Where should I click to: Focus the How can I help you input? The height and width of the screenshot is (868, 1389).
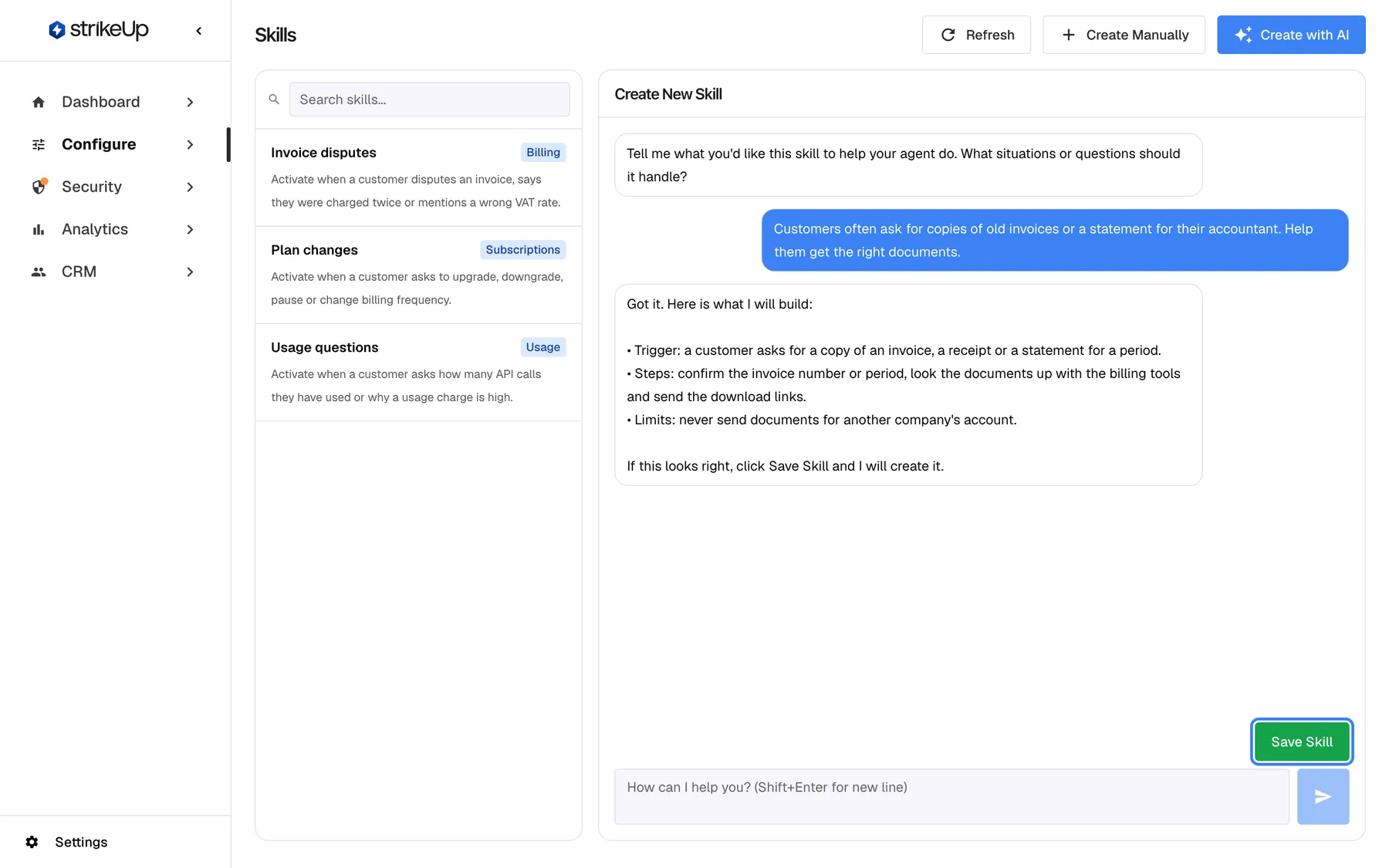click(951, 796)
